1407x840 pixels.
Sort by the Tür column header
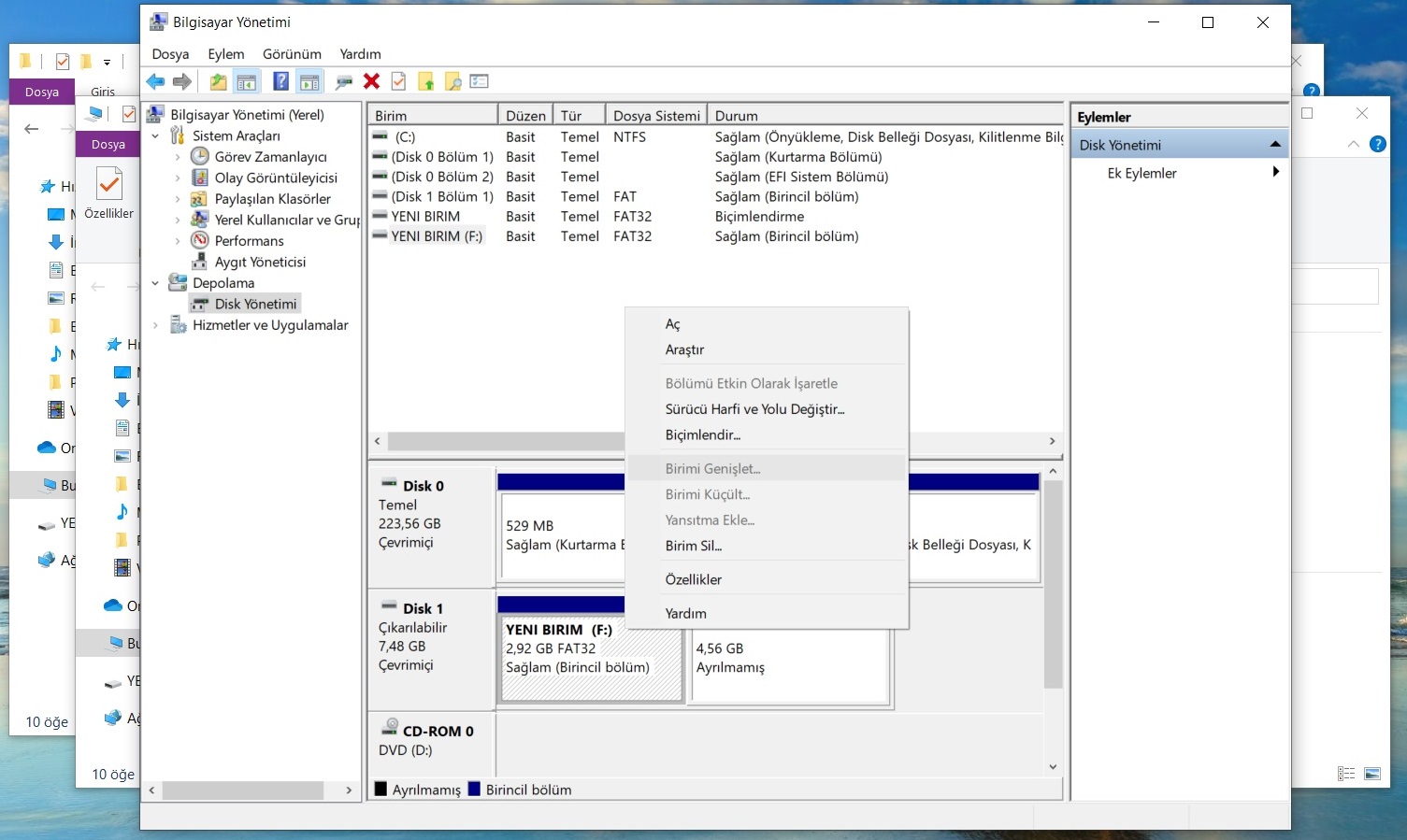pos(580,115)
